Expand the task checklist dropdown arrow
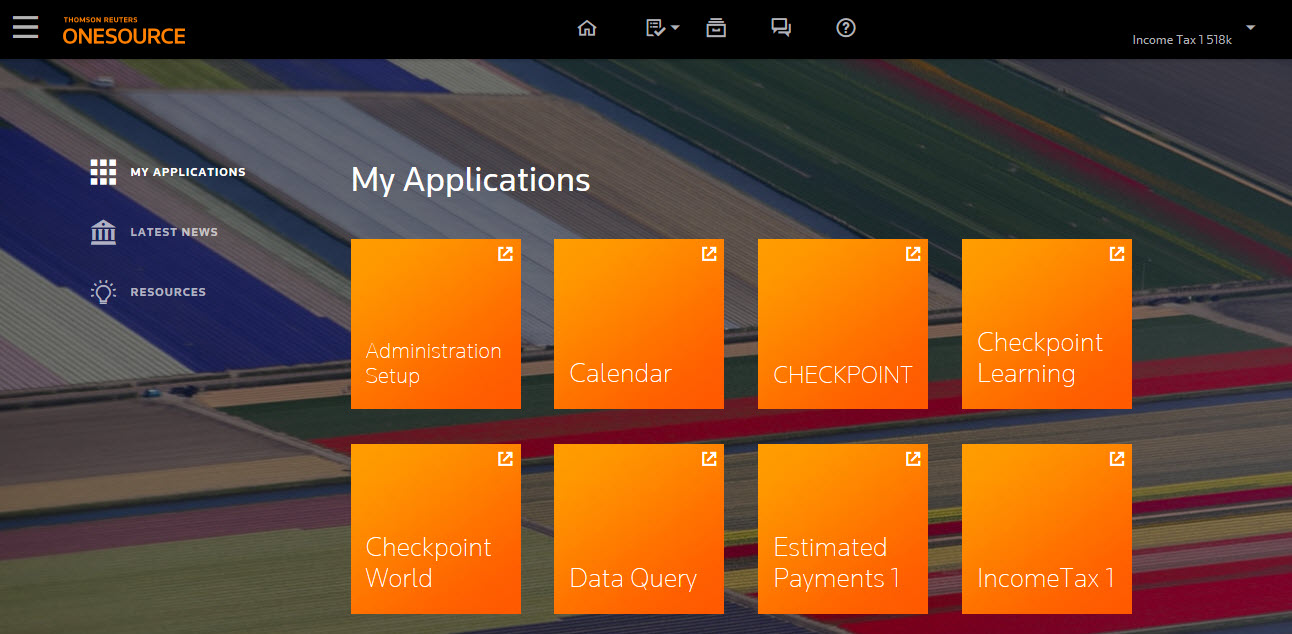Screen dimensions: 1292x634 pos(675,28)
